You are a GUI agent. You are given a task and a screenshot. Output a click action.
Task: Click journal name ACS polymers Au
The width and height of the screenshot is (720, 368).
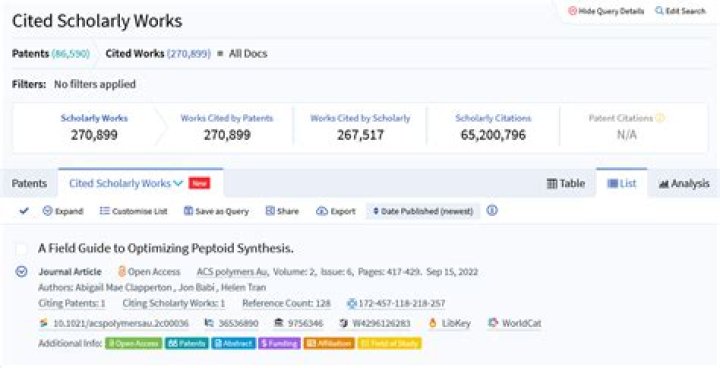(x=232, y=272)
